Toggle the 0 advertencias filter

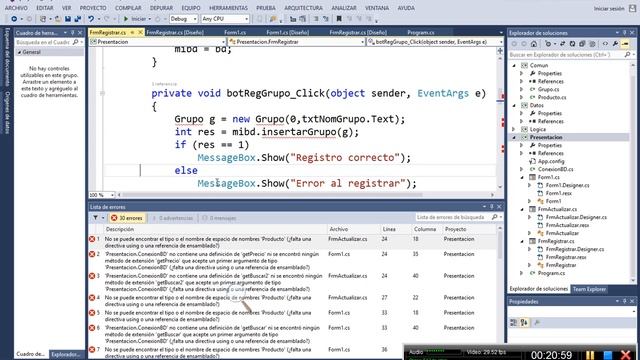(x=173, y=218)
